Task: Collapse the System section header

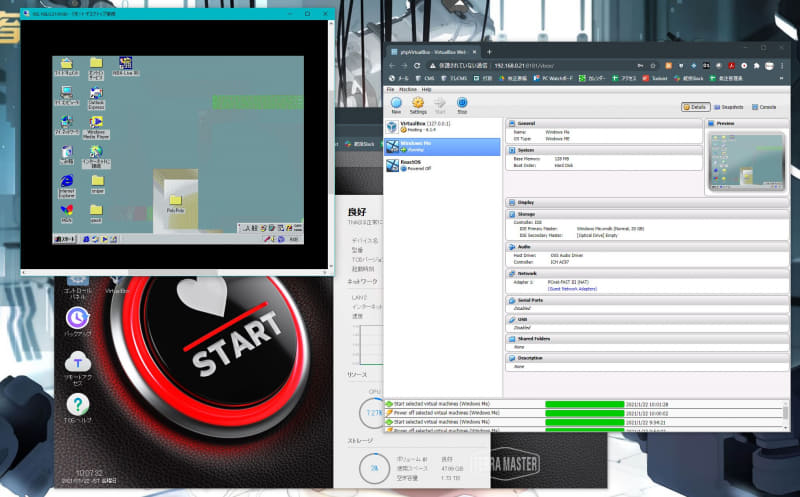Action: point(604,150)
